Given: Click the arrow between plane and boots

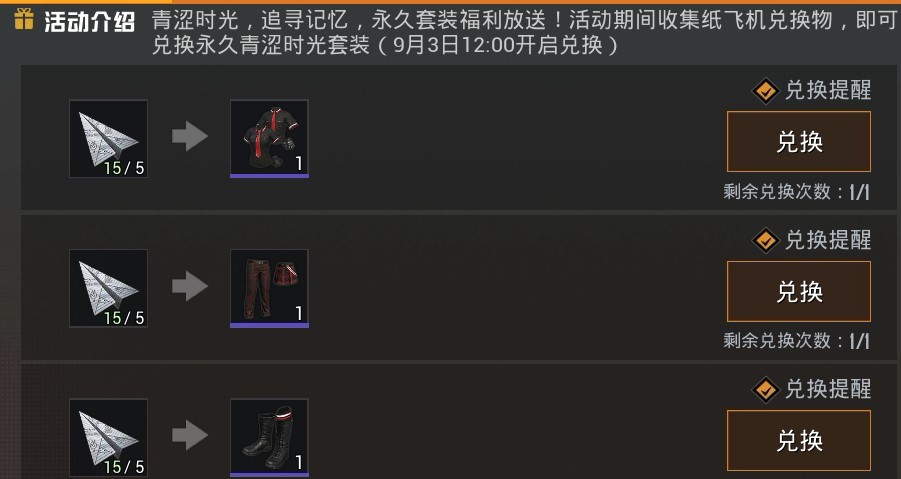Looking at the screenshot, I should tap(190, 435).
